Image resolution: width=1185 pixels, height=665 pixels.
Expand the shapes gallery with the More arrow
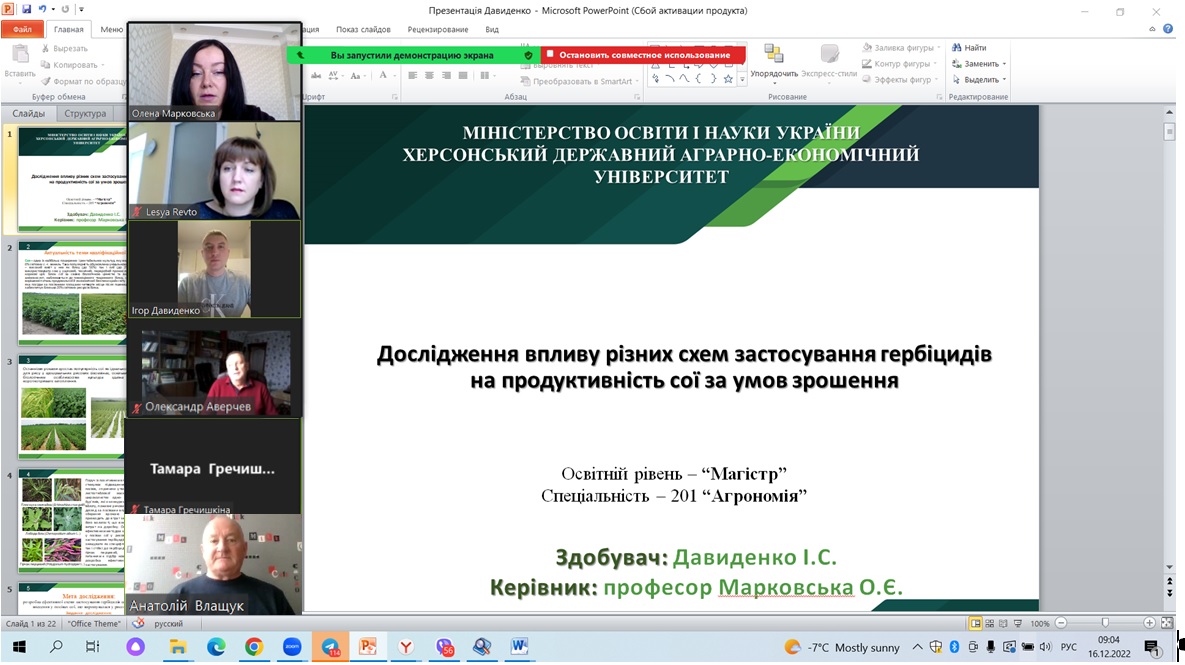coord(742,79)
